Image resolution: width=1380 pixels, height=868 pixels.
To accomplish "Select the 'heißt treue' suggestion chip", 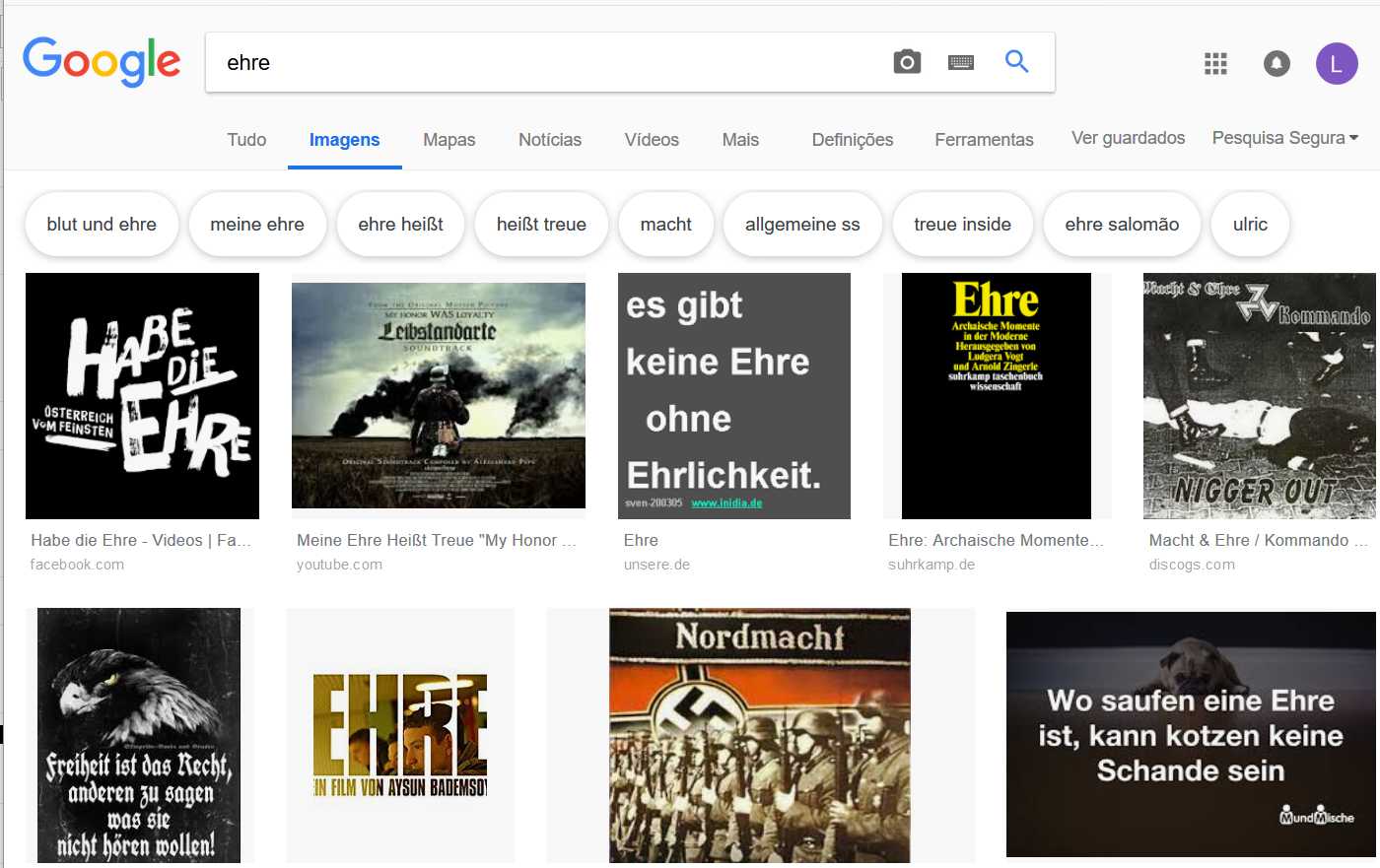I will (541, 224).
